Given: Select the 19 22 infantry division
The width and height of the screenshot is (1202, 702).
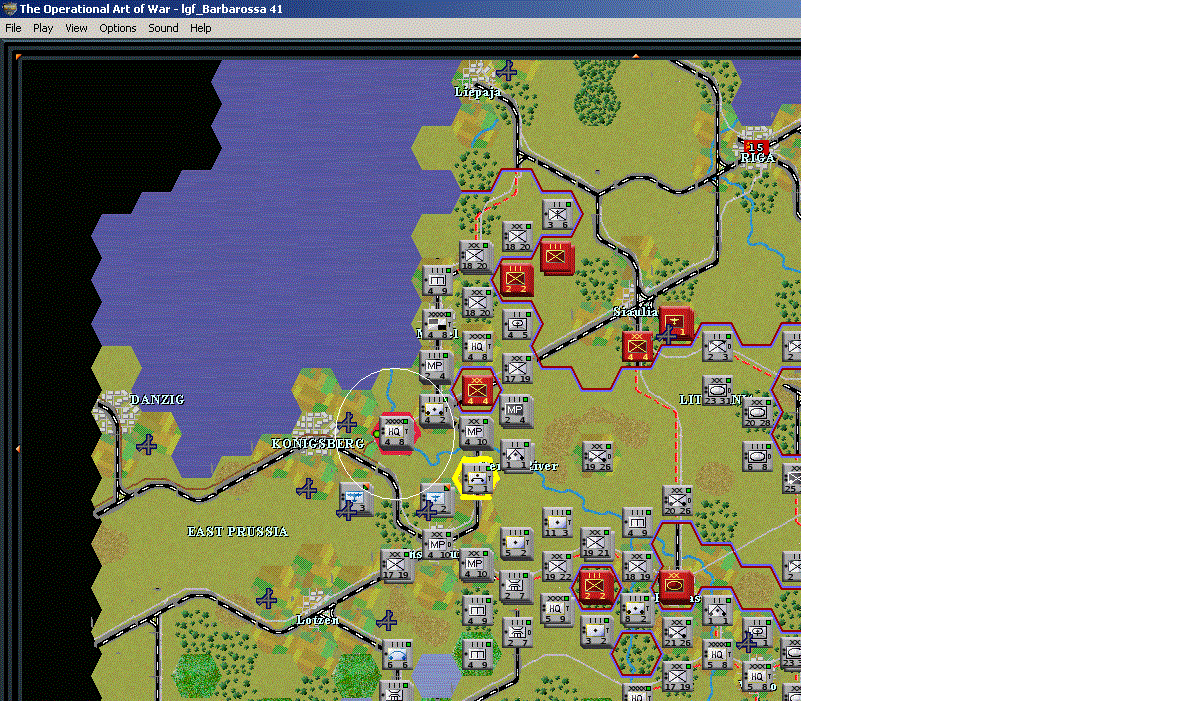Looking at the screenshot, I should (x=557, y=566).
